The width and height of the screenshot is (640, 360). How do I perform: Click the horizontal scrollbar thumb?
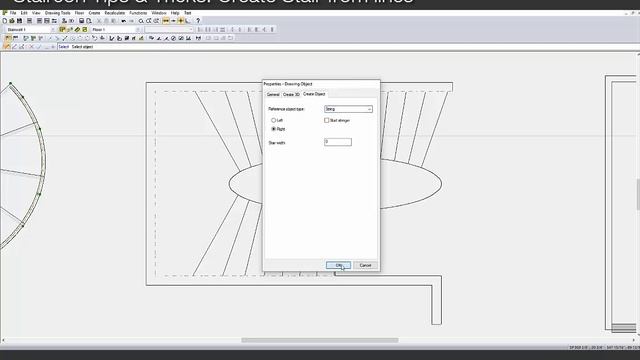click(x=320, y=340)
